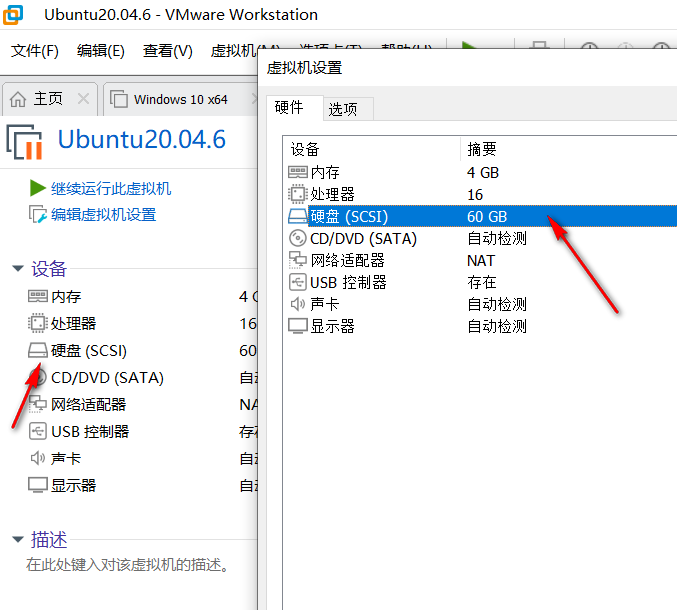Select 处理器 row icon in settings dialog

(x=297, y=194)
